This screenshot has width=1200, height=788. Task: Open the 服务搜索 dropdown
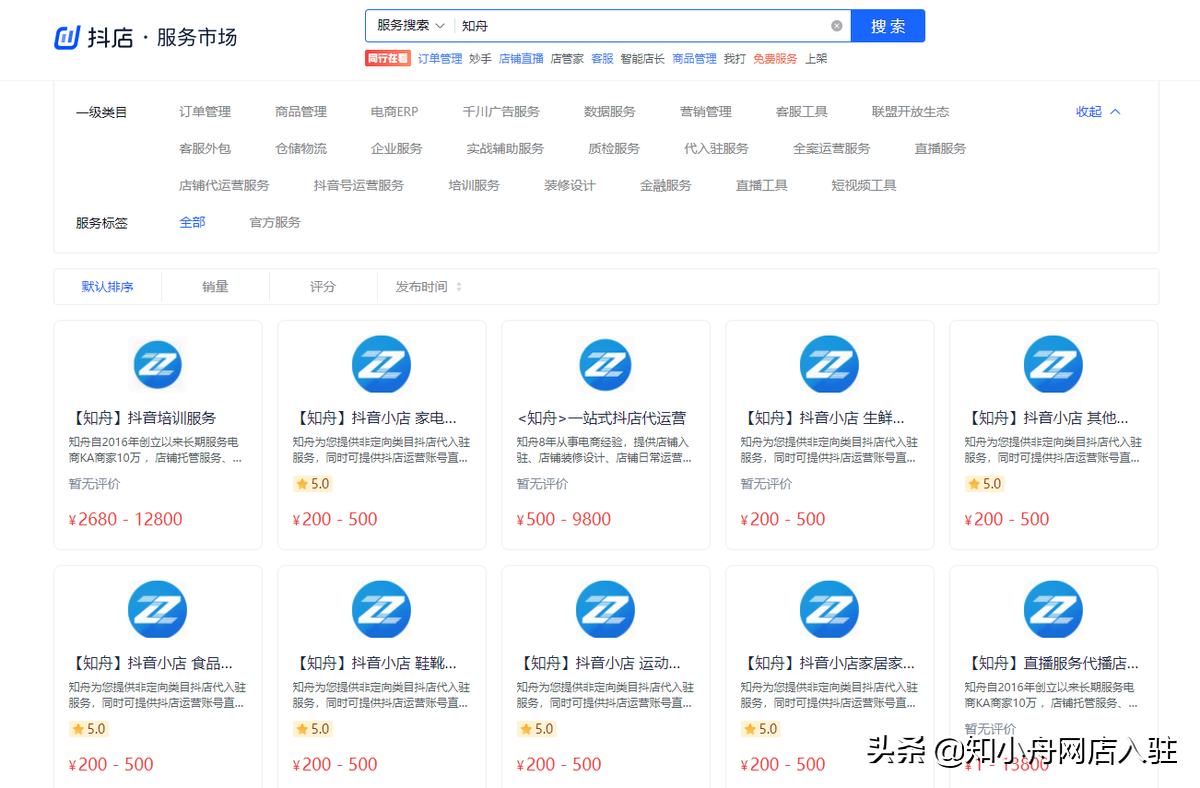tap(410, 26)
